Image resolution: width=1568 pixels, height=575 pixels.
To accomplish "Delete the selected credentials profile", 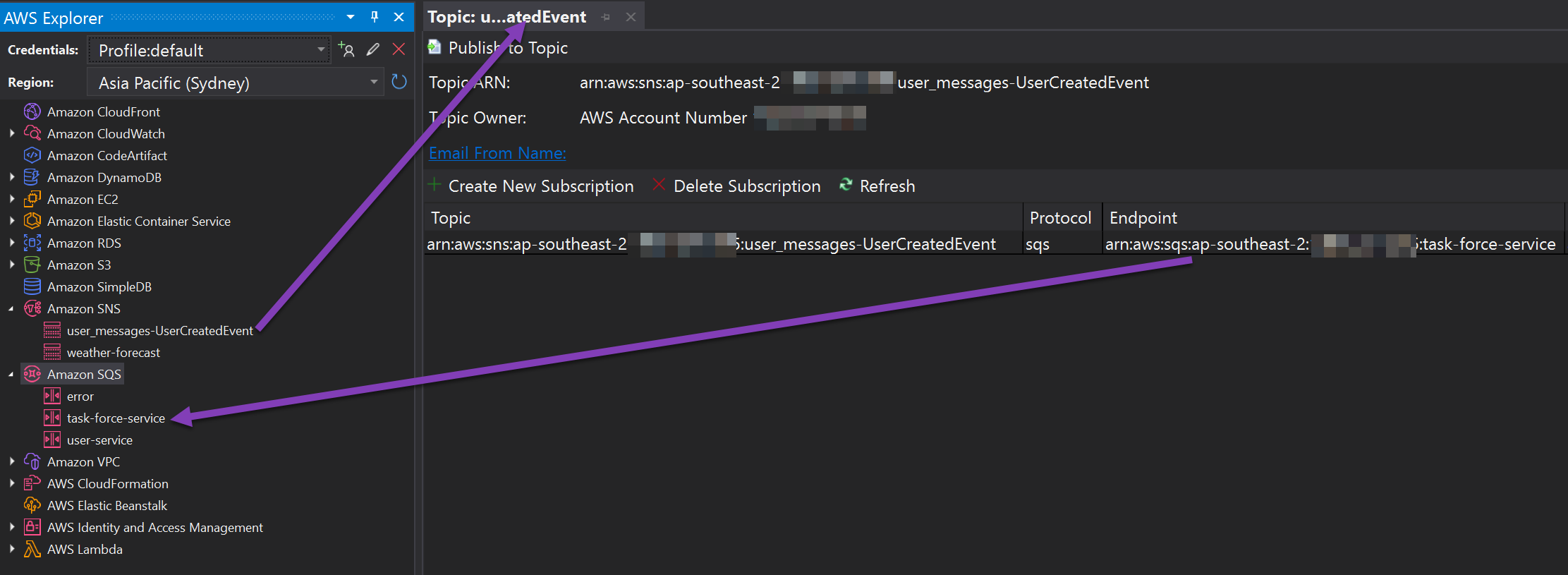I will pos(399,49).
